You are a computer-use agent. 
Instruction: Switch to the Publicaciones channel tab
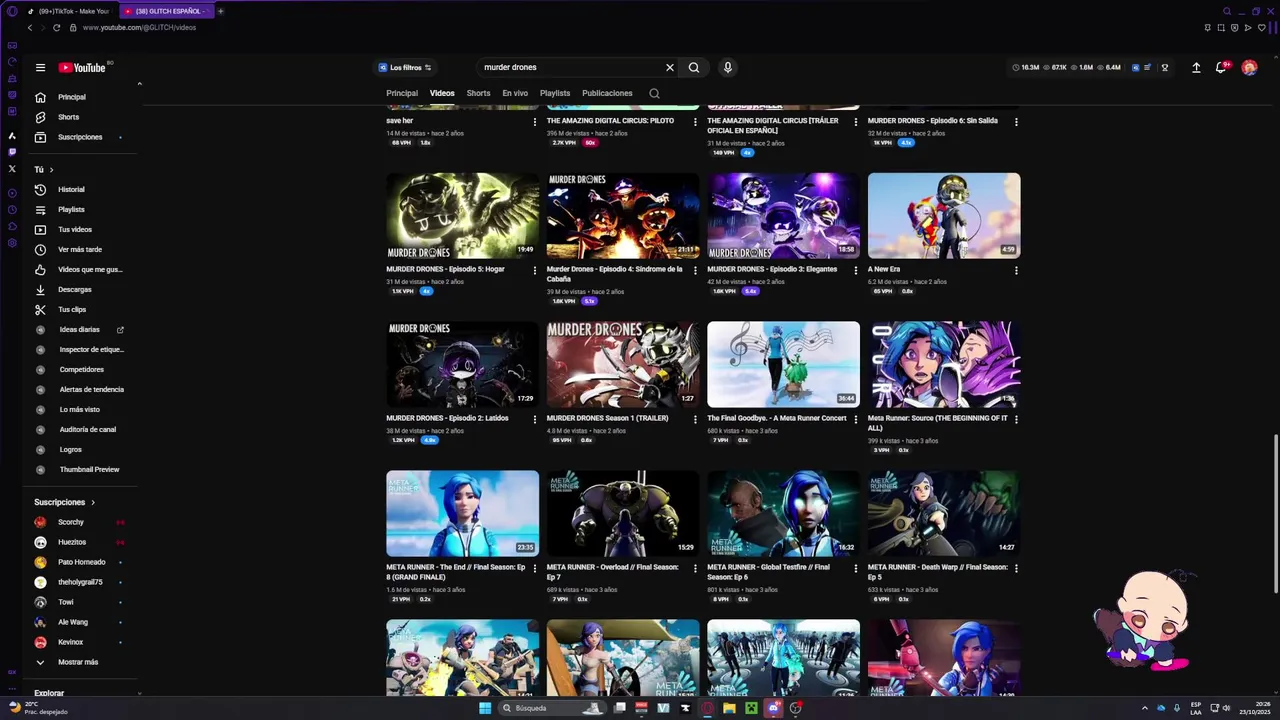tap(607, 93)
